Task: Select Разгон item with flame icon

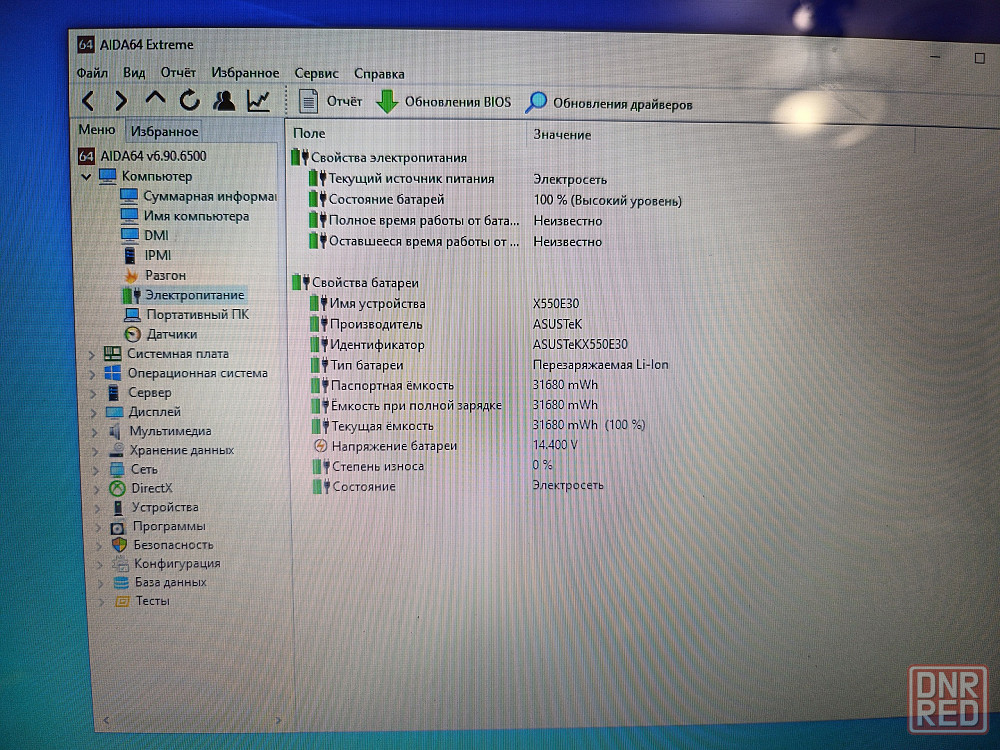Action: [x=165, y=275]
